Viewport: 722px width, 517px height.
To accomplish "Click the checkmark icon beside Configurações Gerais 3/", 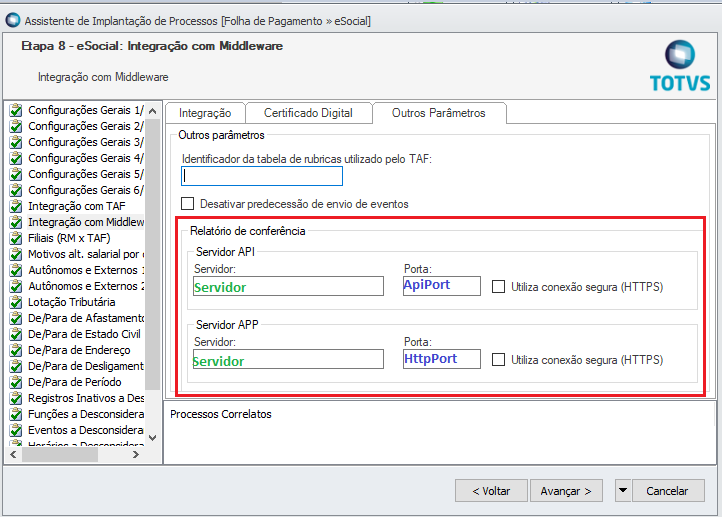I will pyautogui.click(x=16, y=142).
